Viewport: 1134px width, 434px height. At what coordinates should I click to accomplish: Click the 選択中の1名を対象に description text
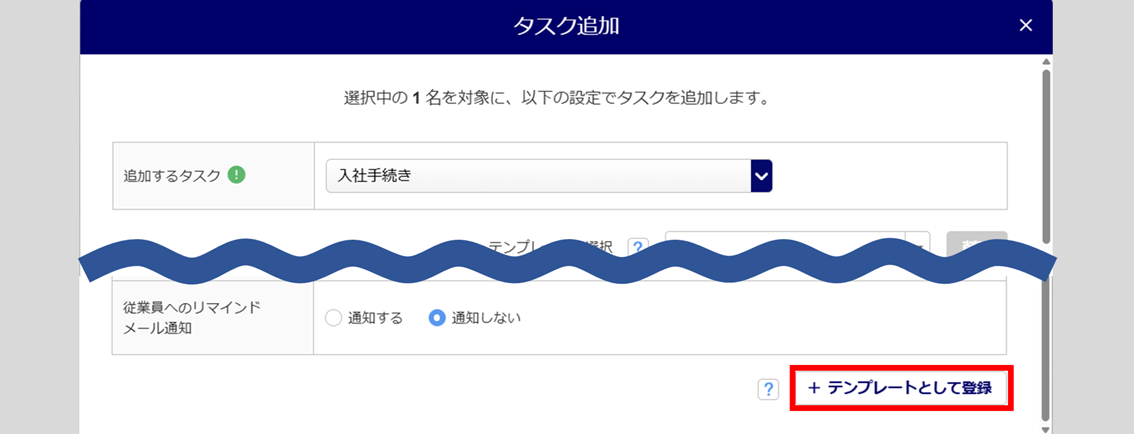click(555, 99)
